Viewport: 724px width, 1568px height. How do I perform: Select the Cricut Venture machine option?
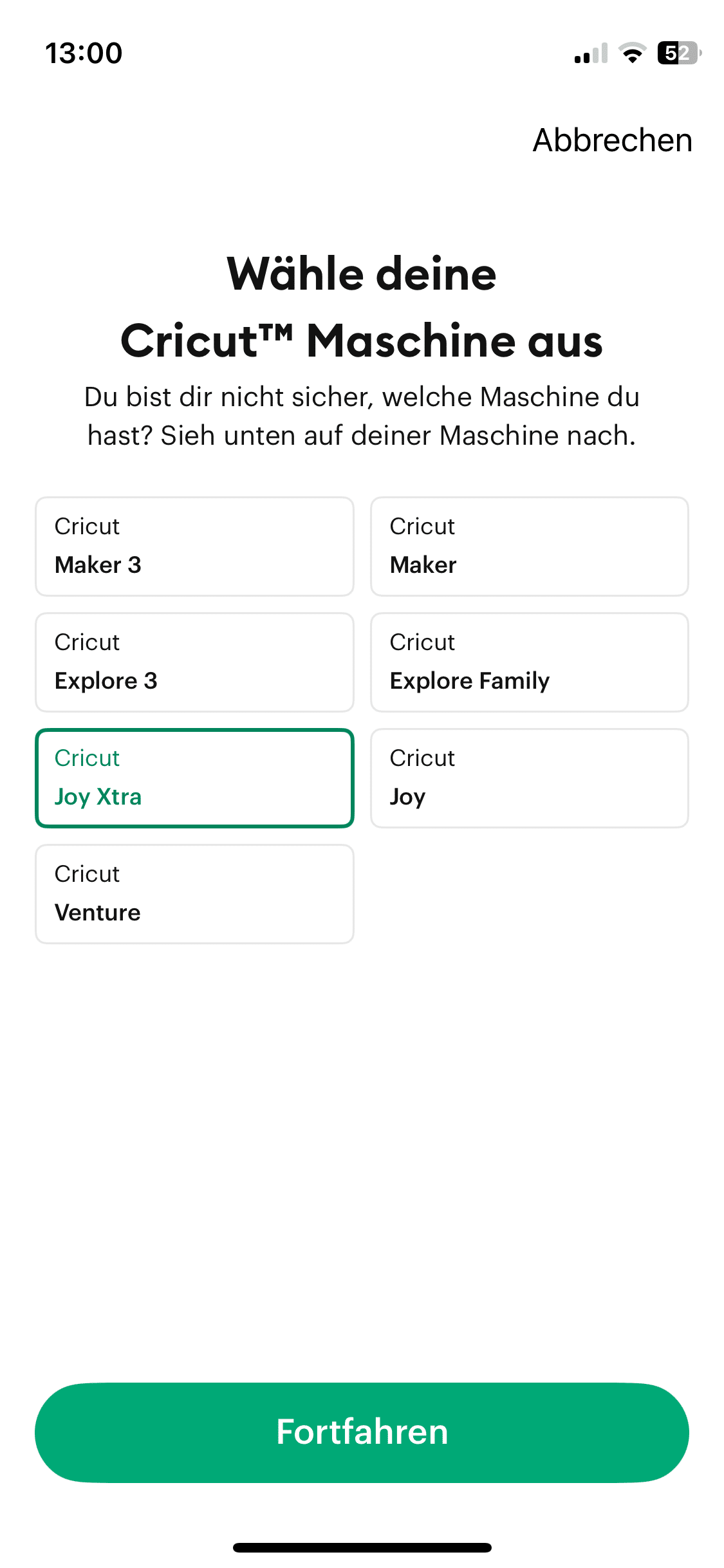point(194,894)
